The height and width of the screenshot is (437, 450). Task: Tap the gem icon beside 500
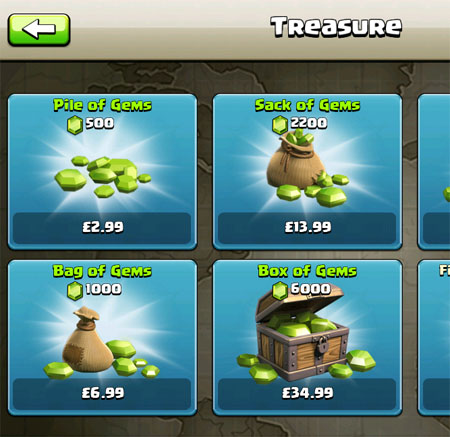[x=75, y=125]
